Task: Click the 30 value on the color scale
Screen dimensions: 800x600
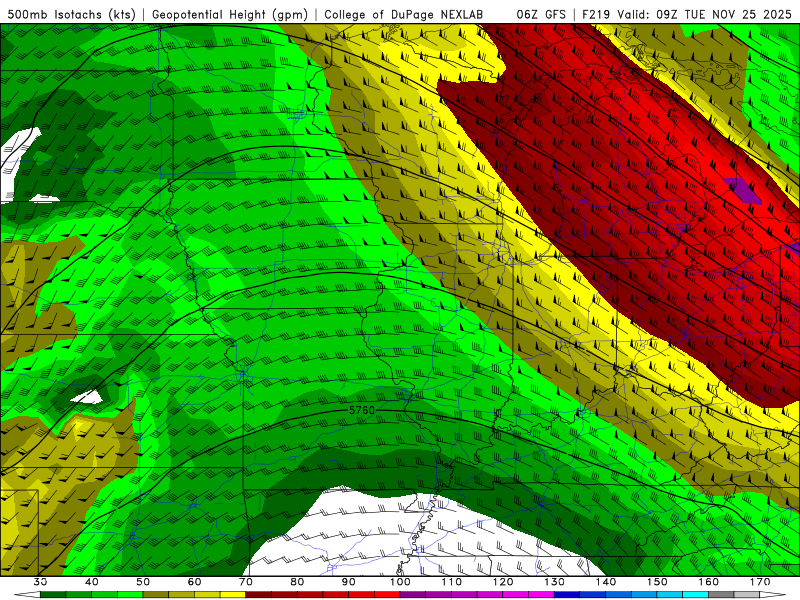Action: point(40,582)
